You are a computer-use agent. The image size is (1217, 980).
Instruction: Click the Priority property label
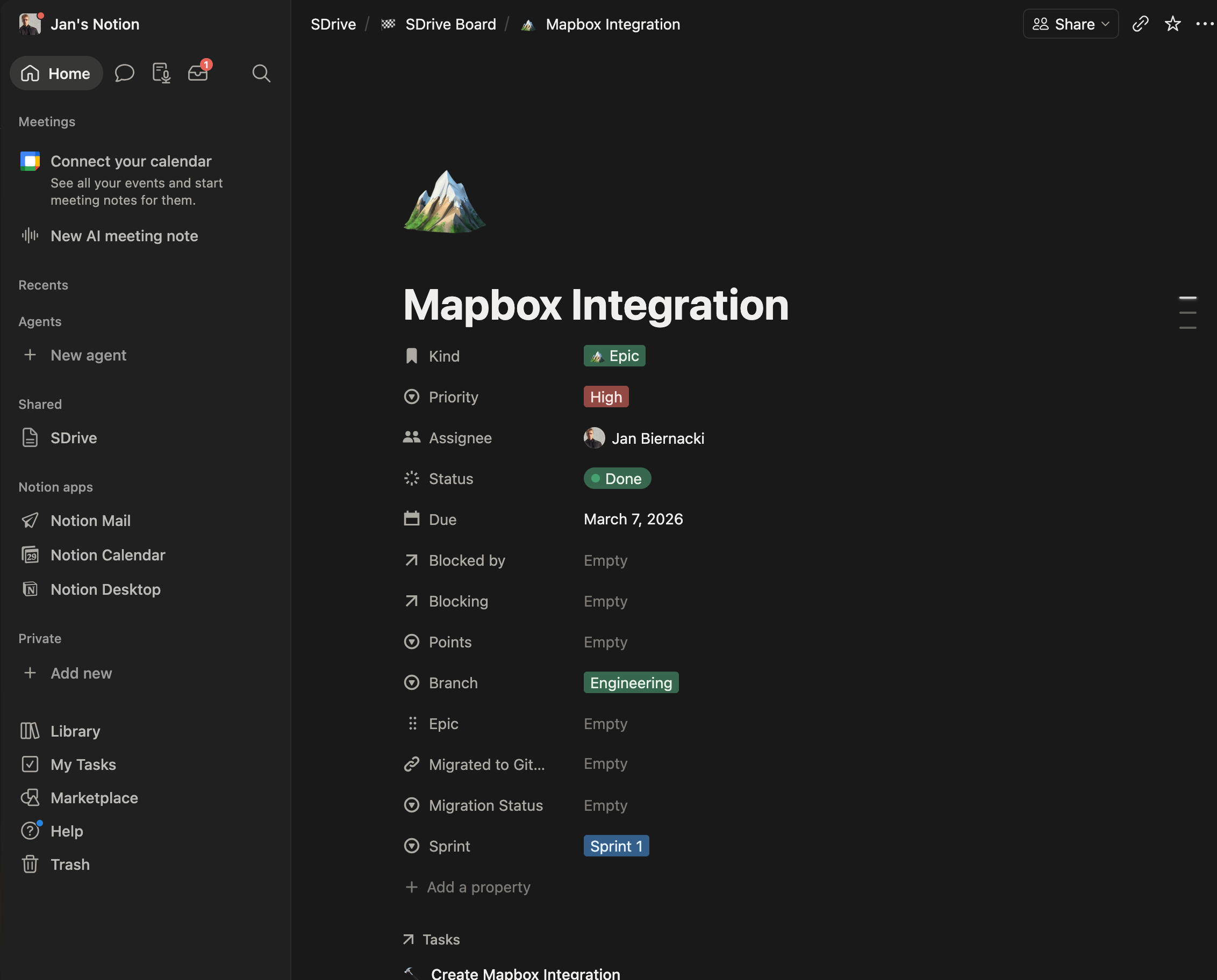coord(454,397)
